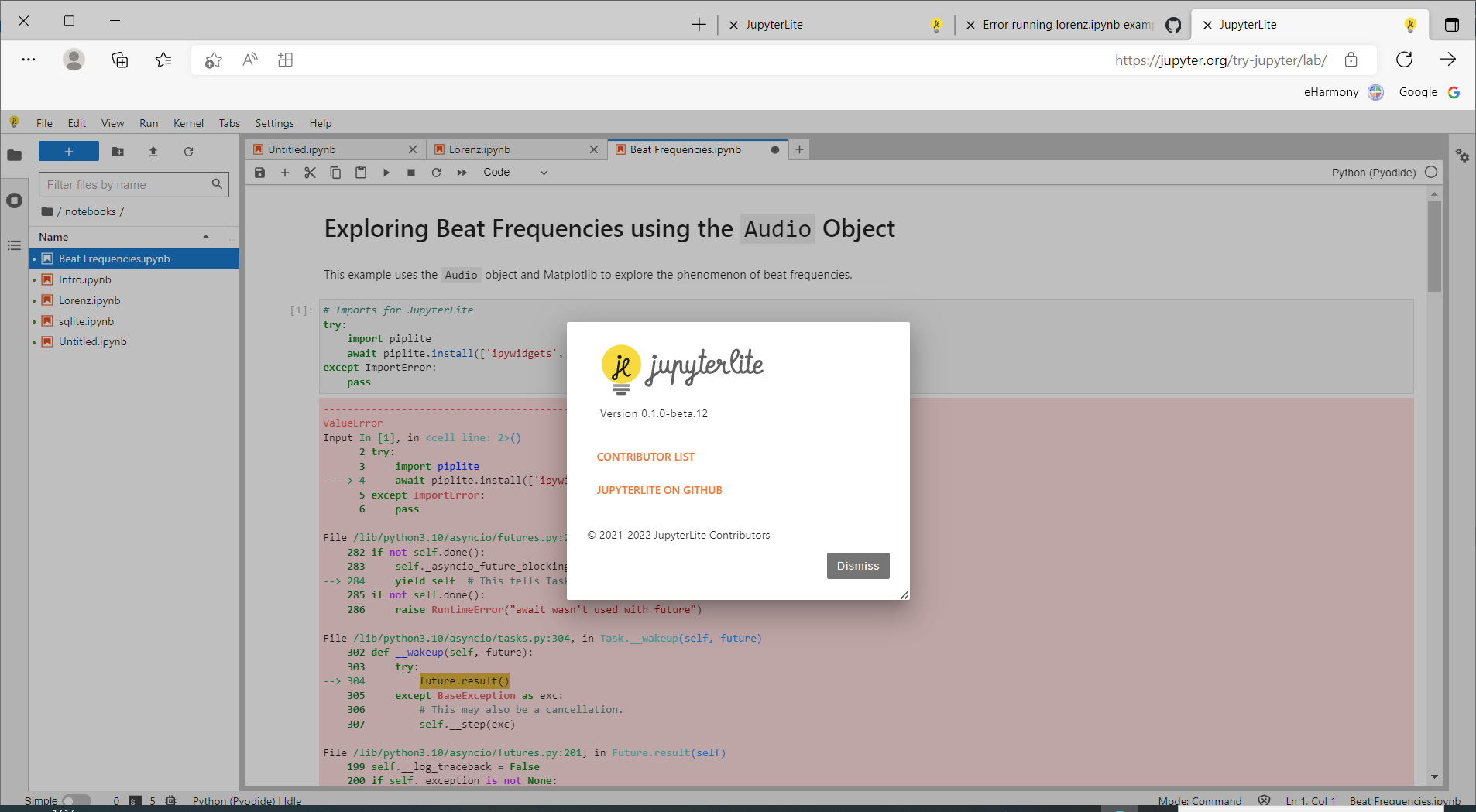Viewport: 1476px width, 812px height.
Task: Restart the kernel and run all cells icon
Action: tap(462, 172)
